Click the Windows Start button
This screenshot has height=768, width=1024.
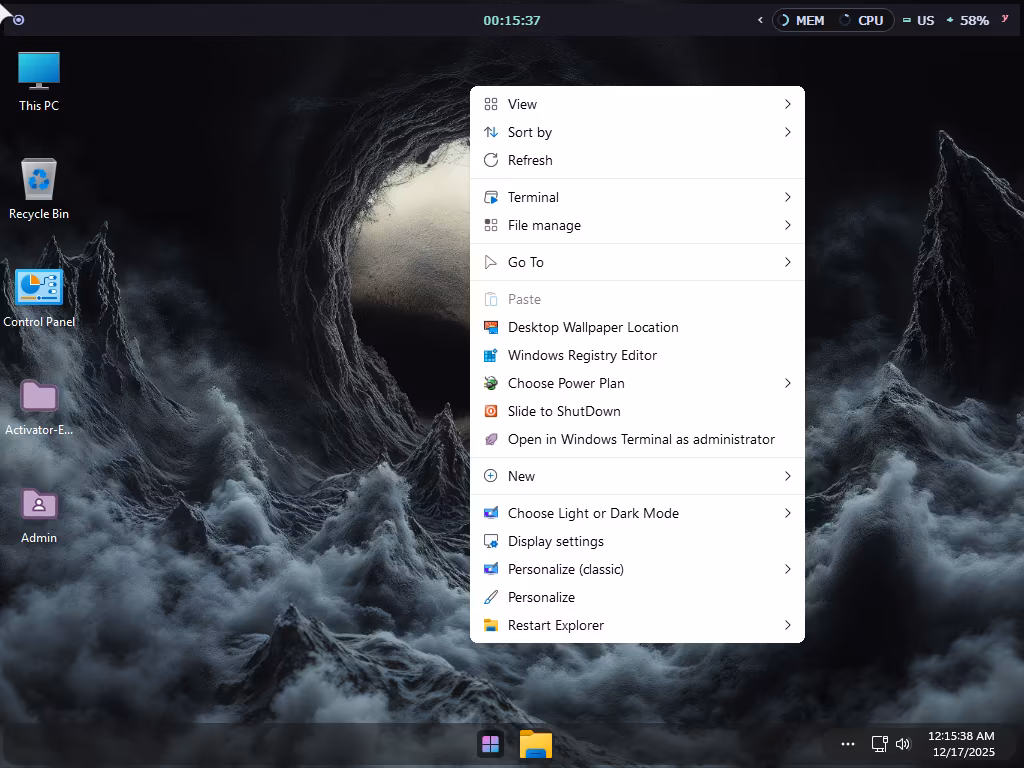(490, 744)
